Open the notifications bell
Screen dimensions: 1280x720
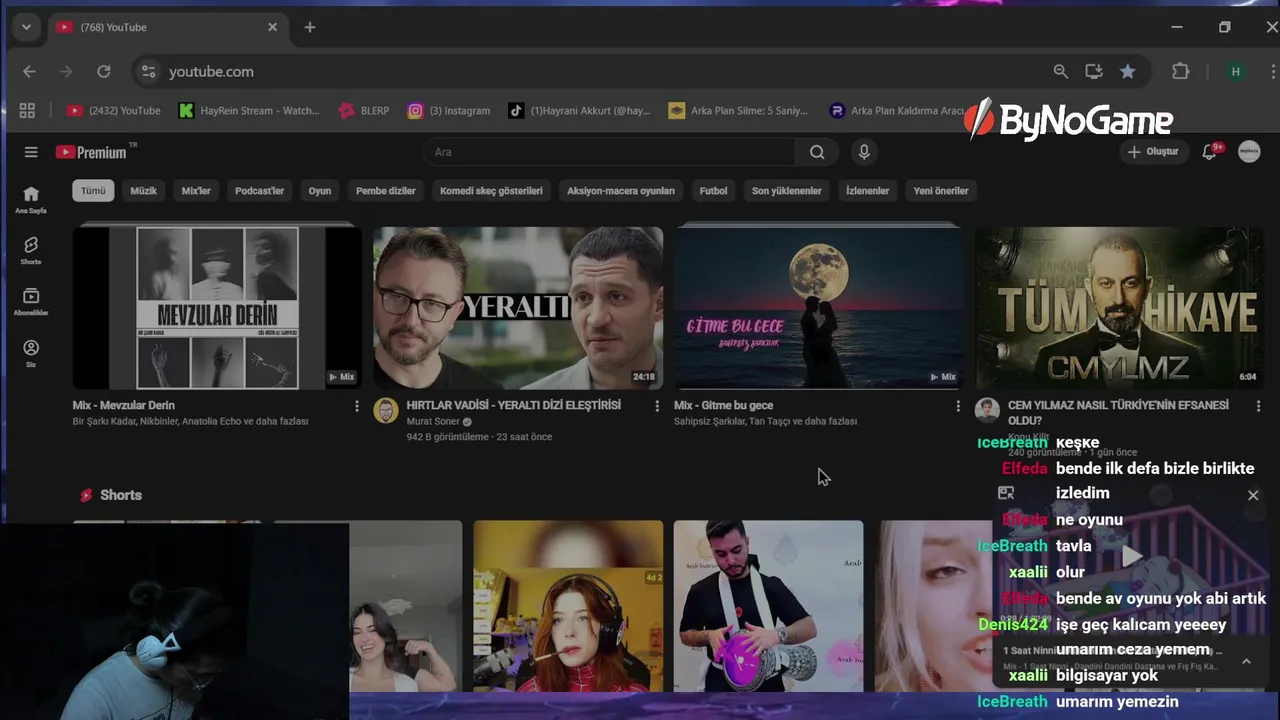1210,152
